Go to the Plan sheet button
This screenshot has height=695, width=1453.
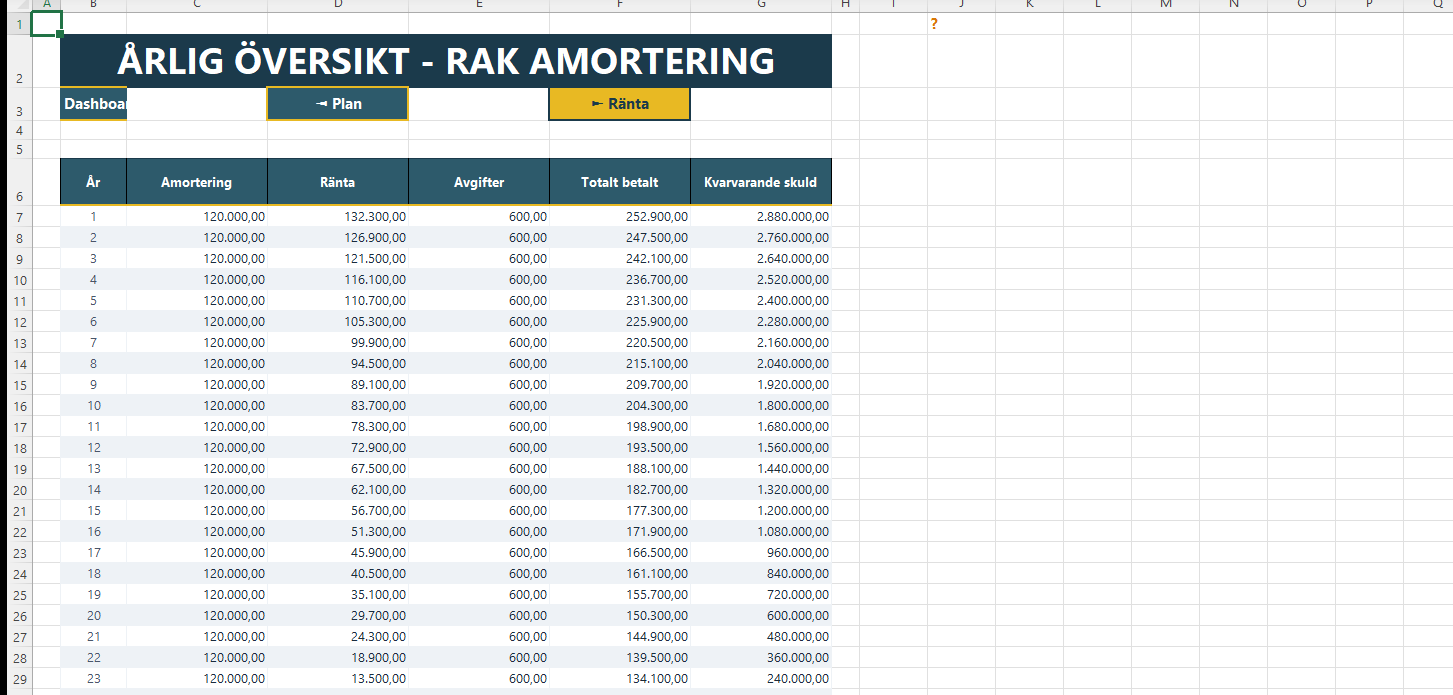[338, 104]
